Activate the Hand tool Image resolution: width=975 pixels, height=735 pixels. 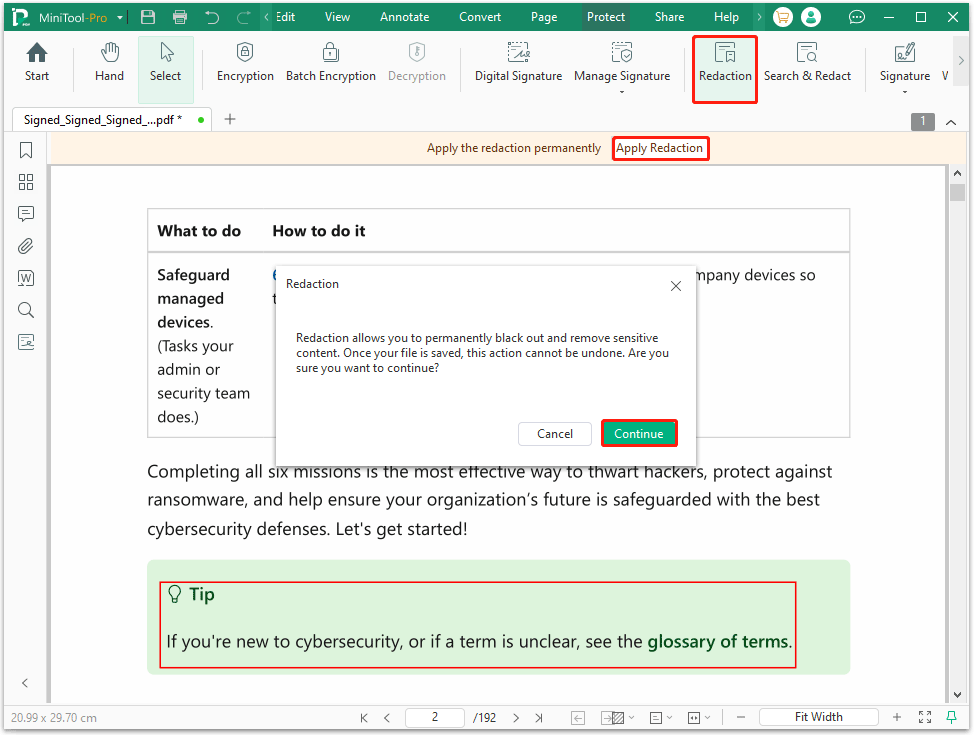tap(109, 62)
